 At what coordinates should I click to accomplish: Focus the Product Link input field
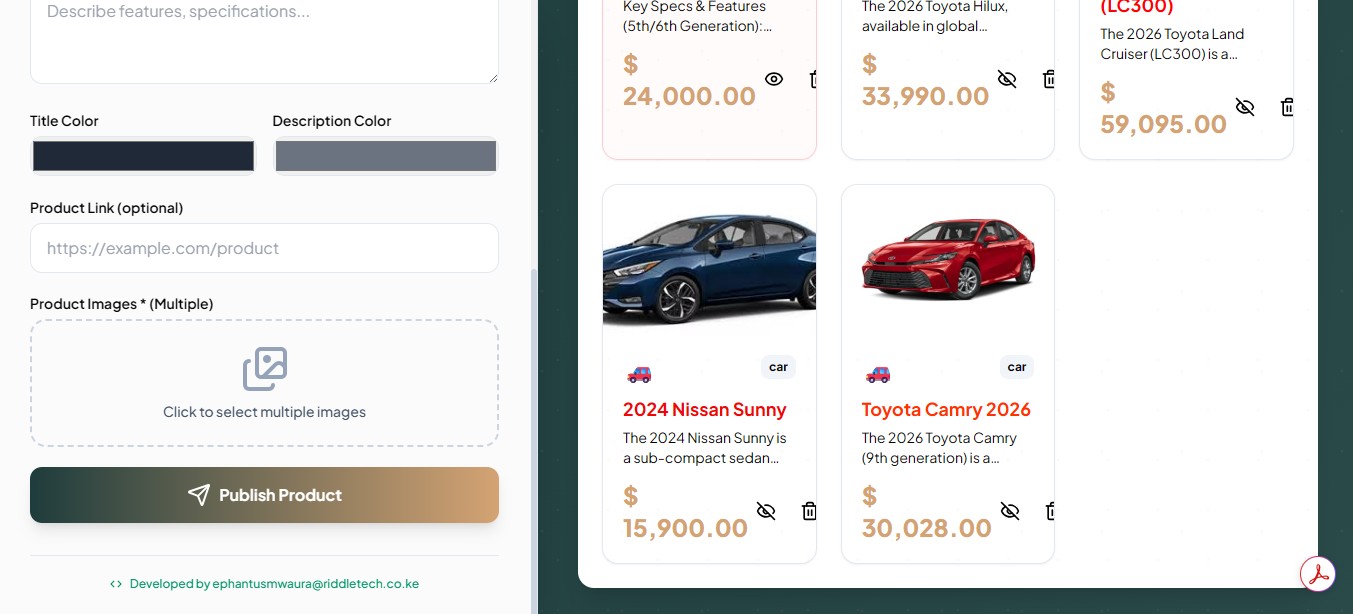(264, 248)
